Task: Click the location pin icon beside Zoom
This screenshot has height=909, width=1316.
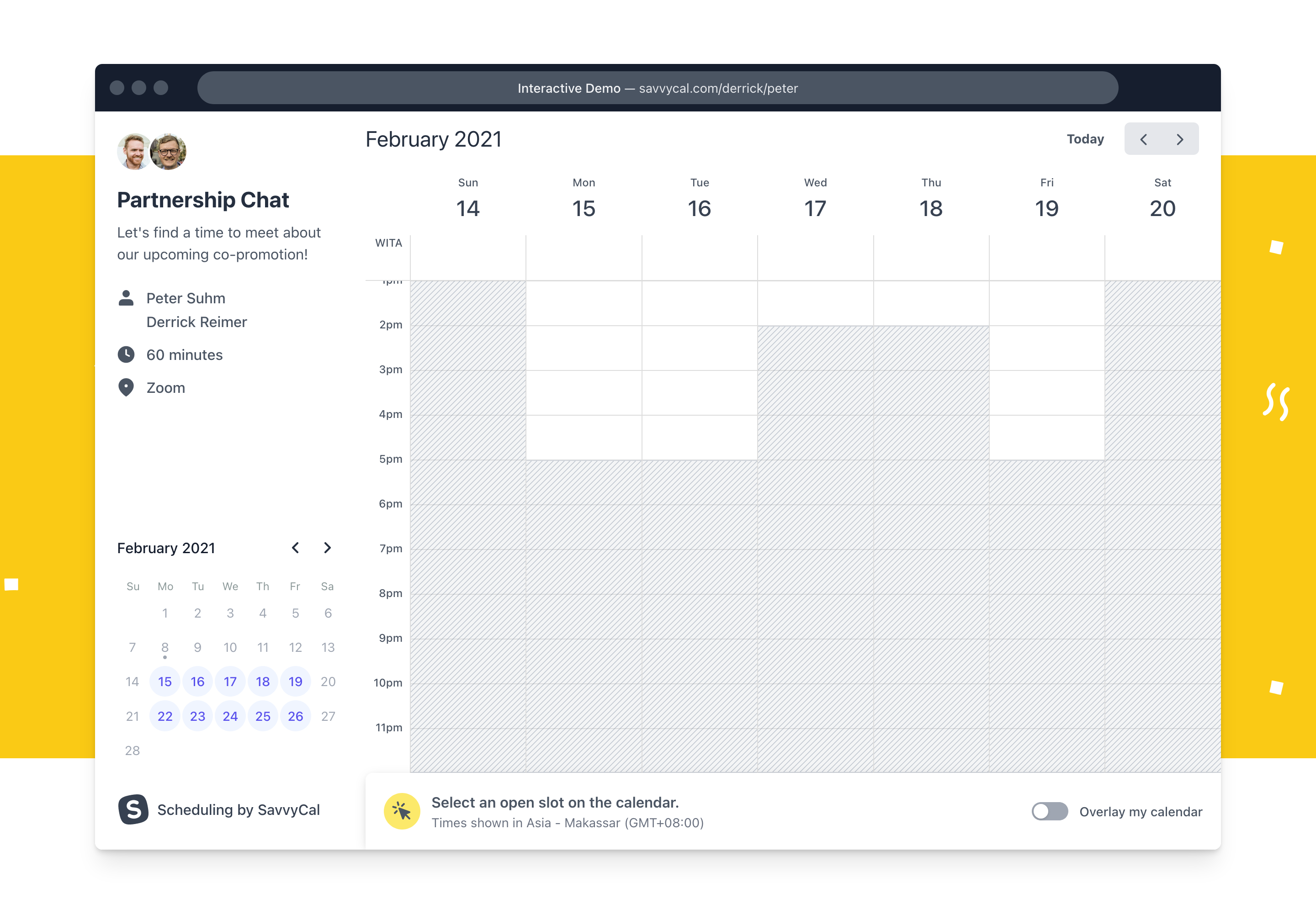Action: click(126, 388)
